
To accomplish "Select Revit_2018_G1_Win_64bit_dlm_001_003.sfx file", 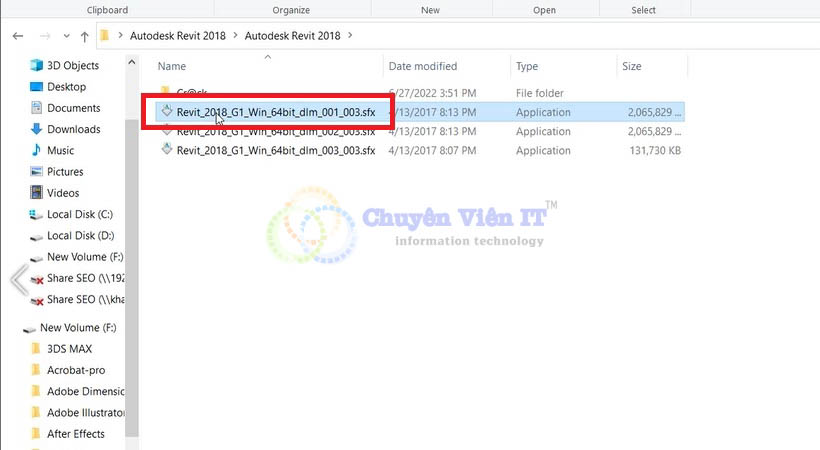I will tap(276, 112).
